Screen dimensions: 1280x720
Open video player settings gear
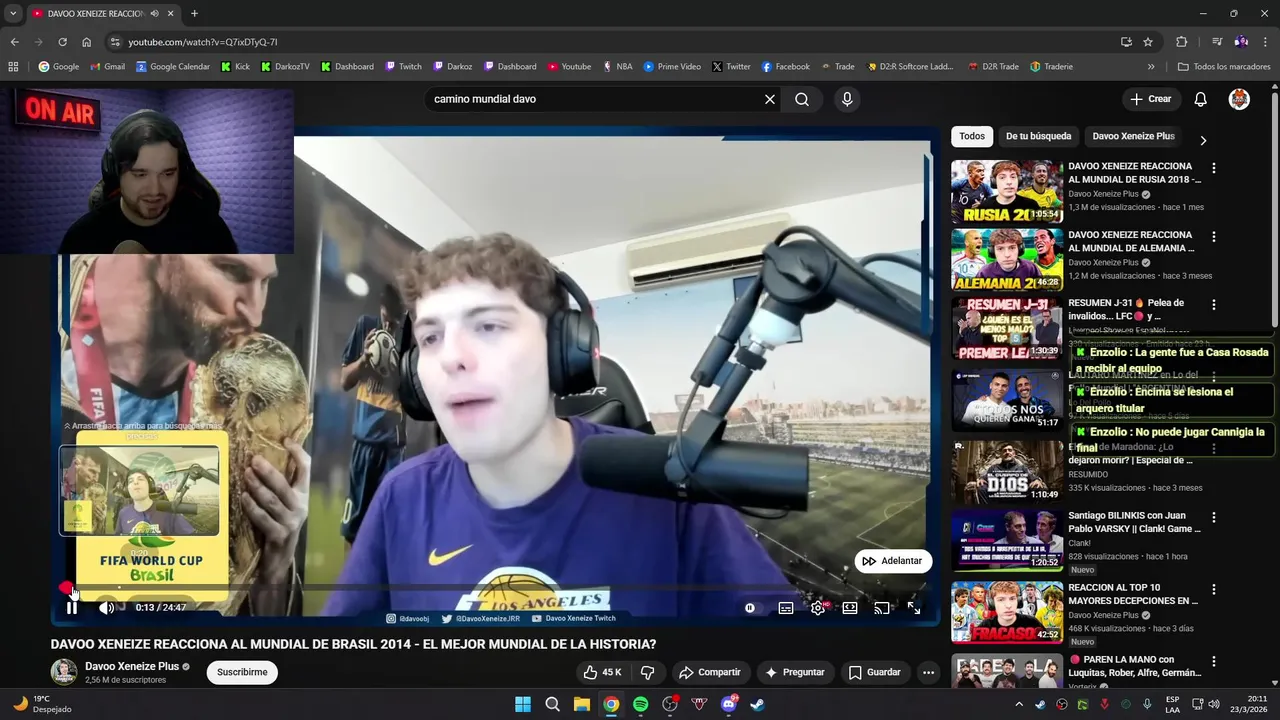(x=818, y=607)
